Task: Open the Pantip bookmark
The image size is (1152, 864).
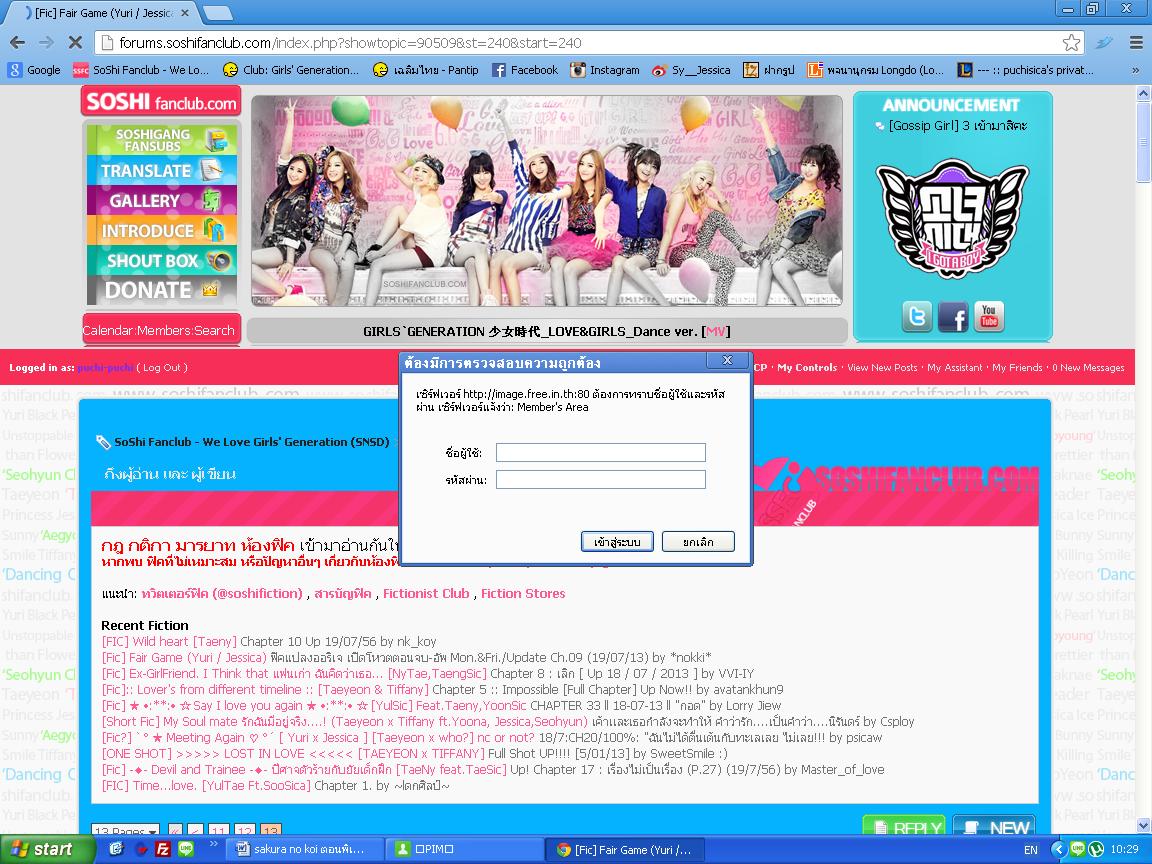Action: [x=425, y=70]
